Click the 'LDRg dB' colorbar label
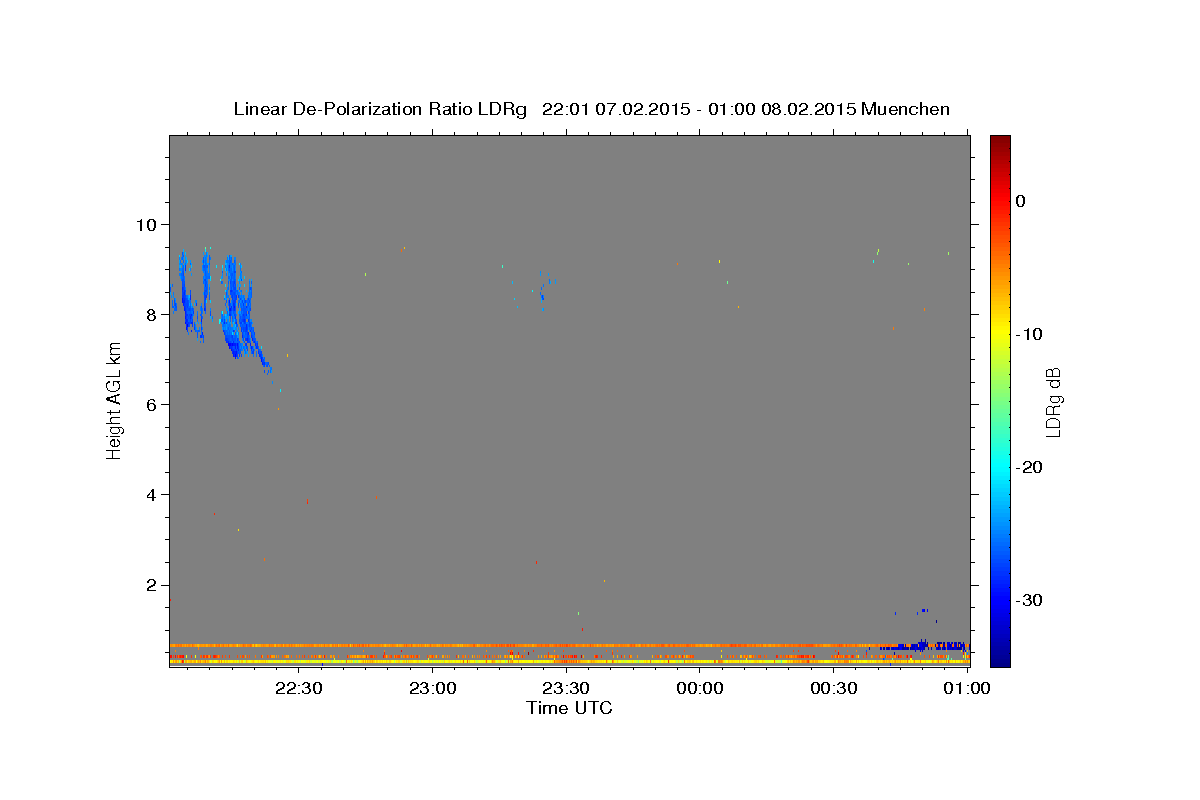The image size is (1200, 800). (x=1052, y=401)
